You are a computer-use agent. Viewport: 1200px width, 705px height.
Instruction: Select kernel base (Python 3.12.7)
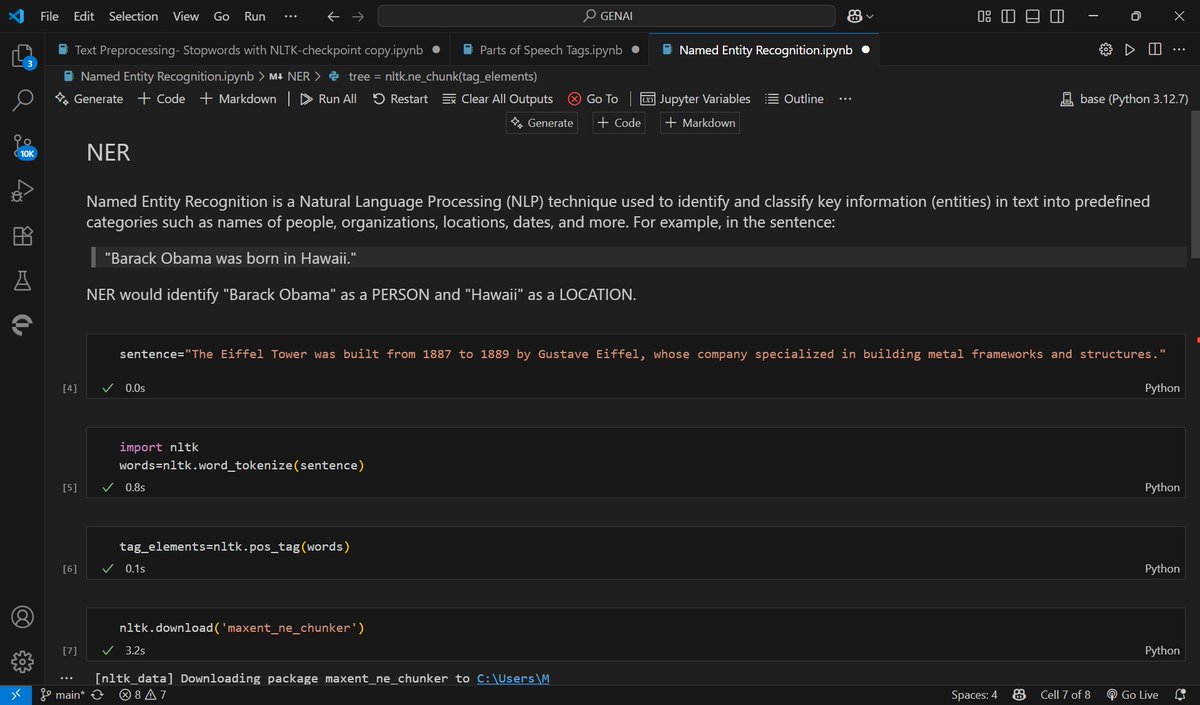(x=1124, y=98)
